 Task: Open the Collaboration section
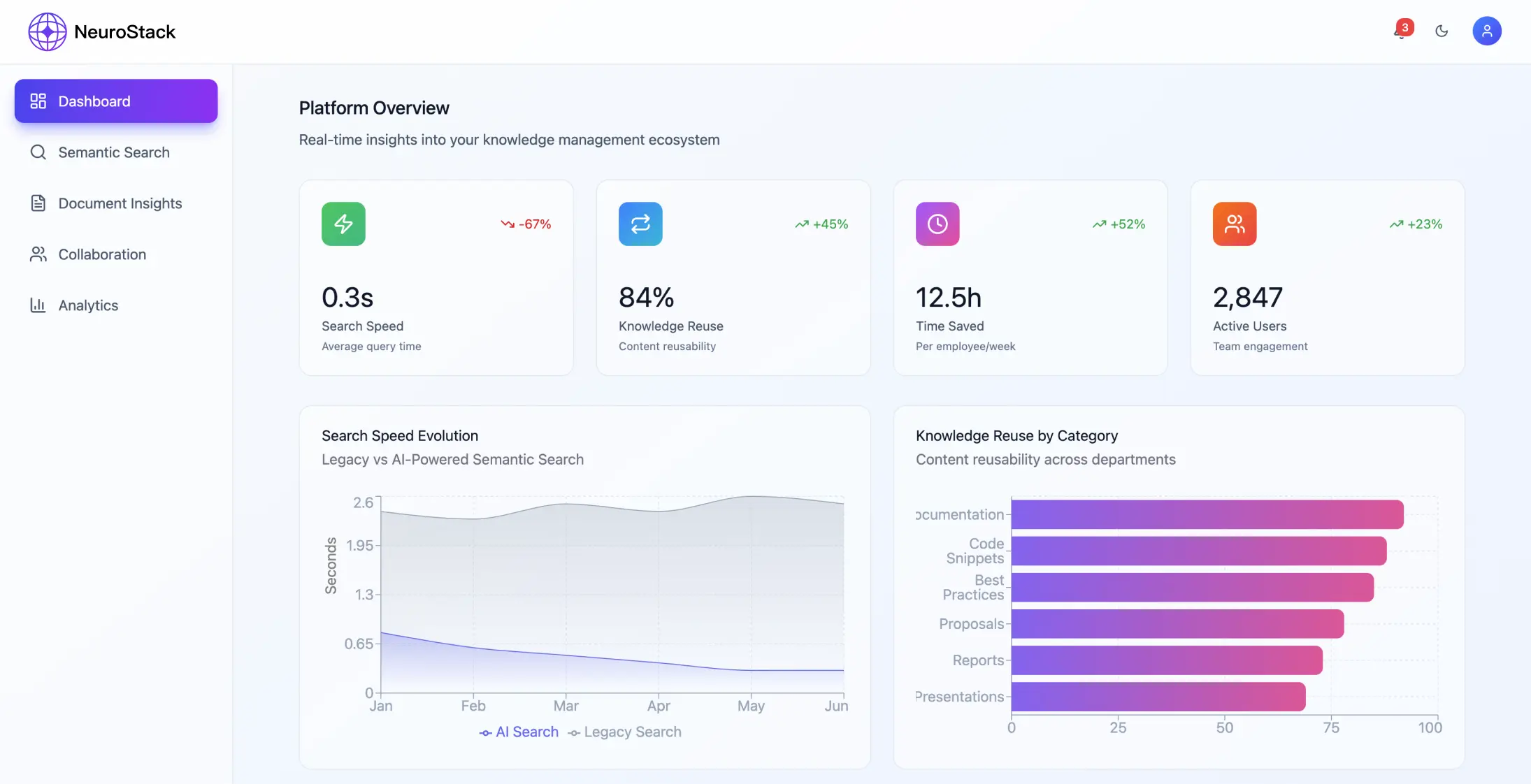[102, 254]
